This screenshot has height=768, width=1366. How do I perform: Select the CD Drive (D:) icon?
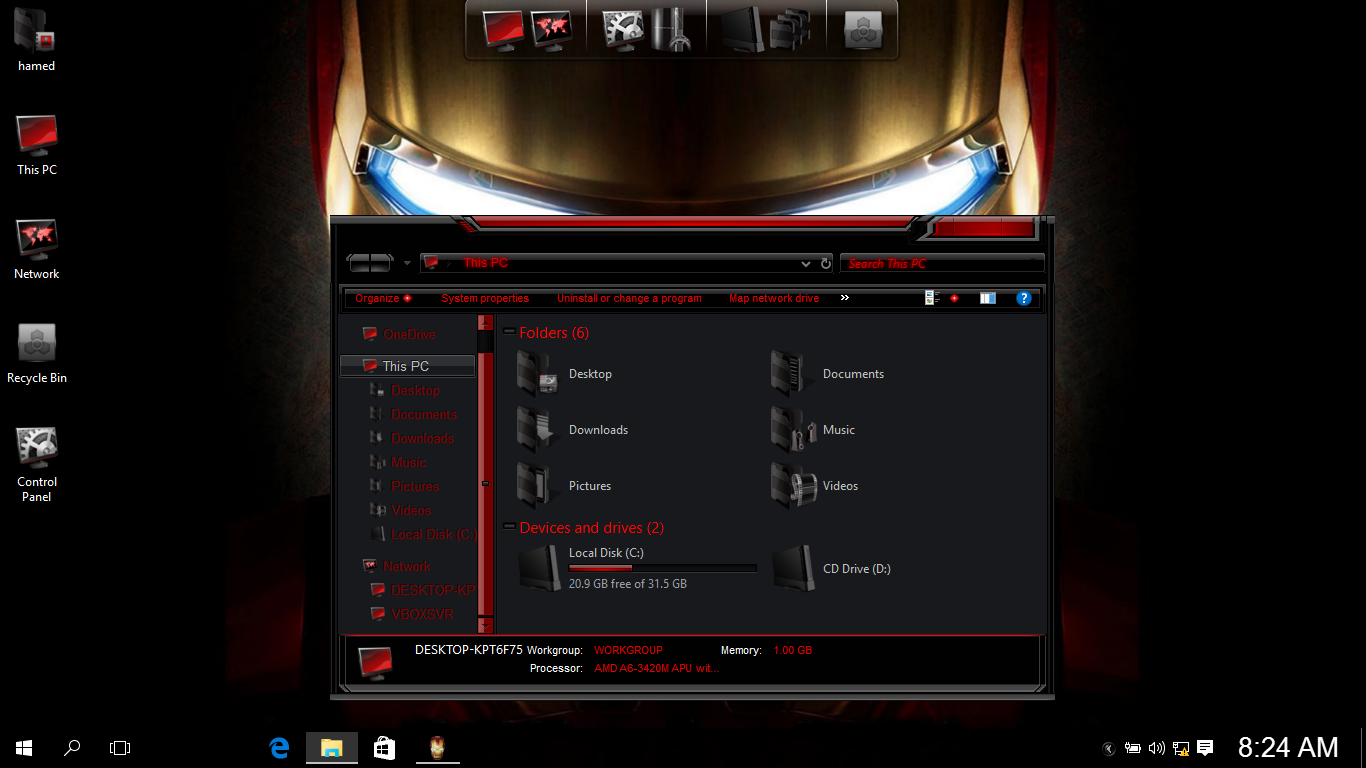coord(793,569)
